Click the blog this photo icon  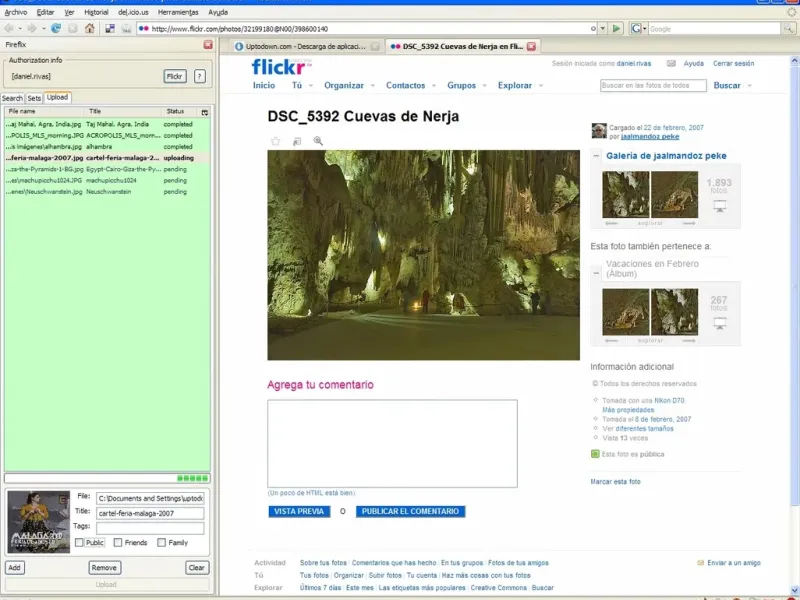(297, 141)
